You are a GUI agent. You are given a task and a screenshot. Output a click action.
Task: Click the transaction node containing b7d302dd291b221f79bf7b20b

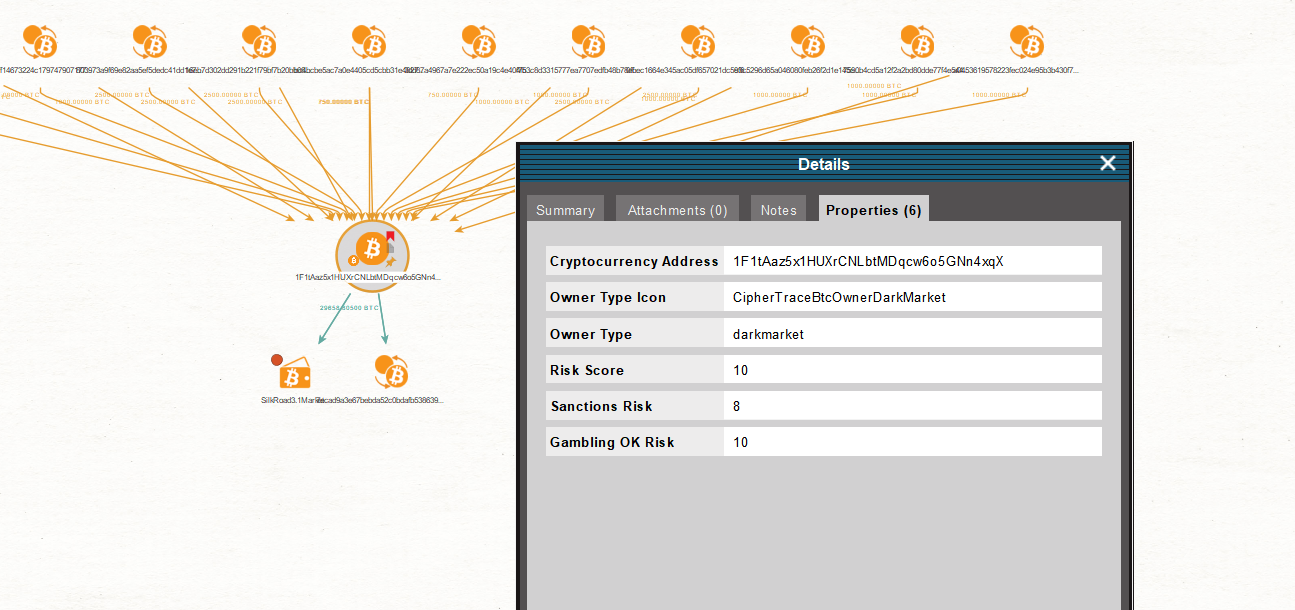[x=260, y=42]
